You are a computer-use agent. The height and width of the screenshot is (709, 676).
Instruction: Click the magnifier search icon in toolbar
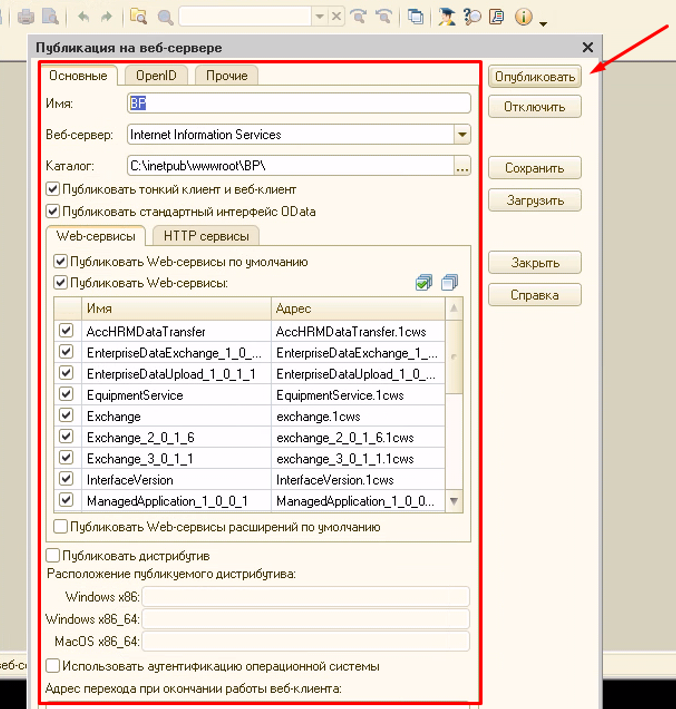pos(164,17)
